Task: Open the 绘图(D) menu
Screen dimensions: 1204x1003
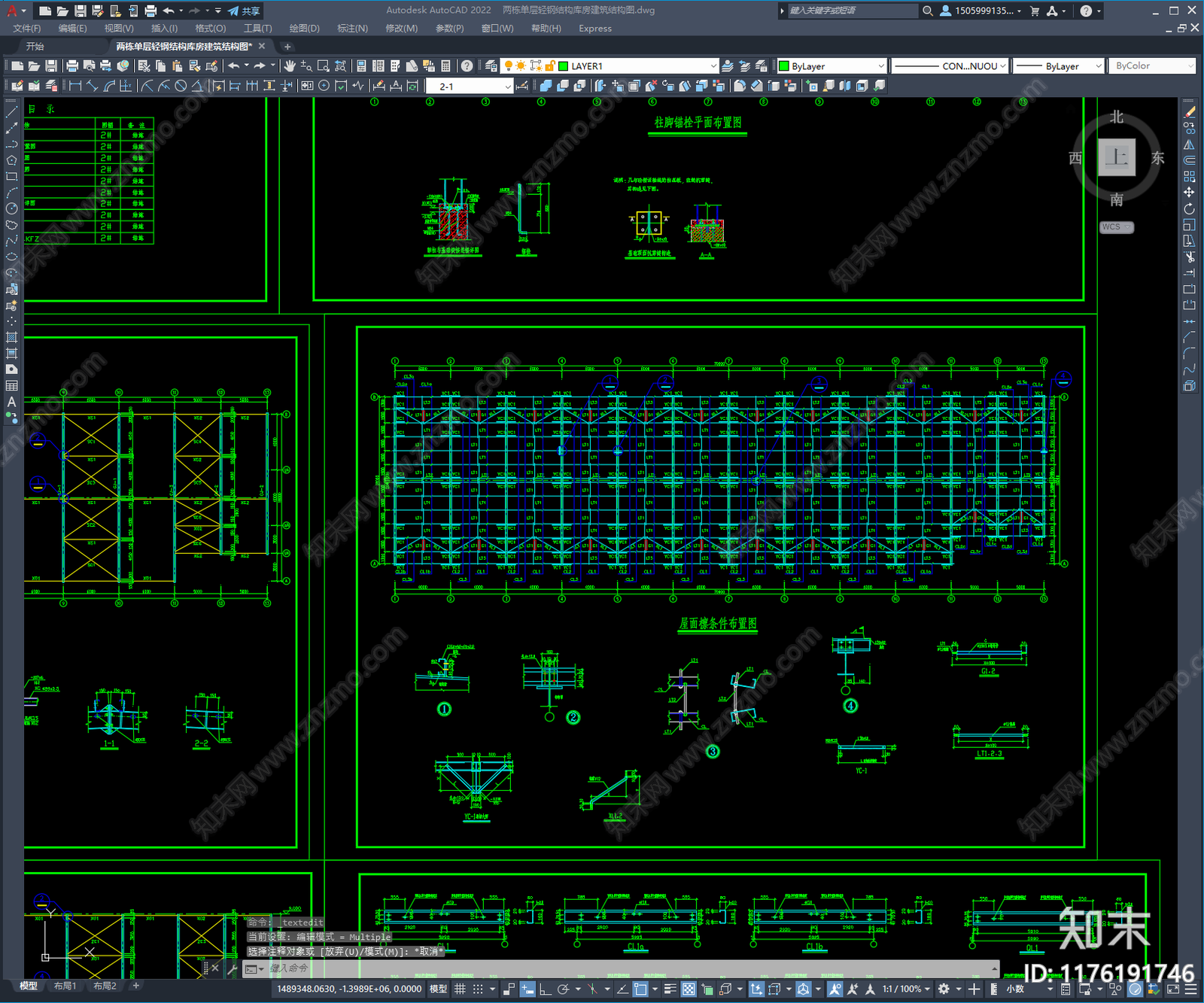Action: [304, 29]
